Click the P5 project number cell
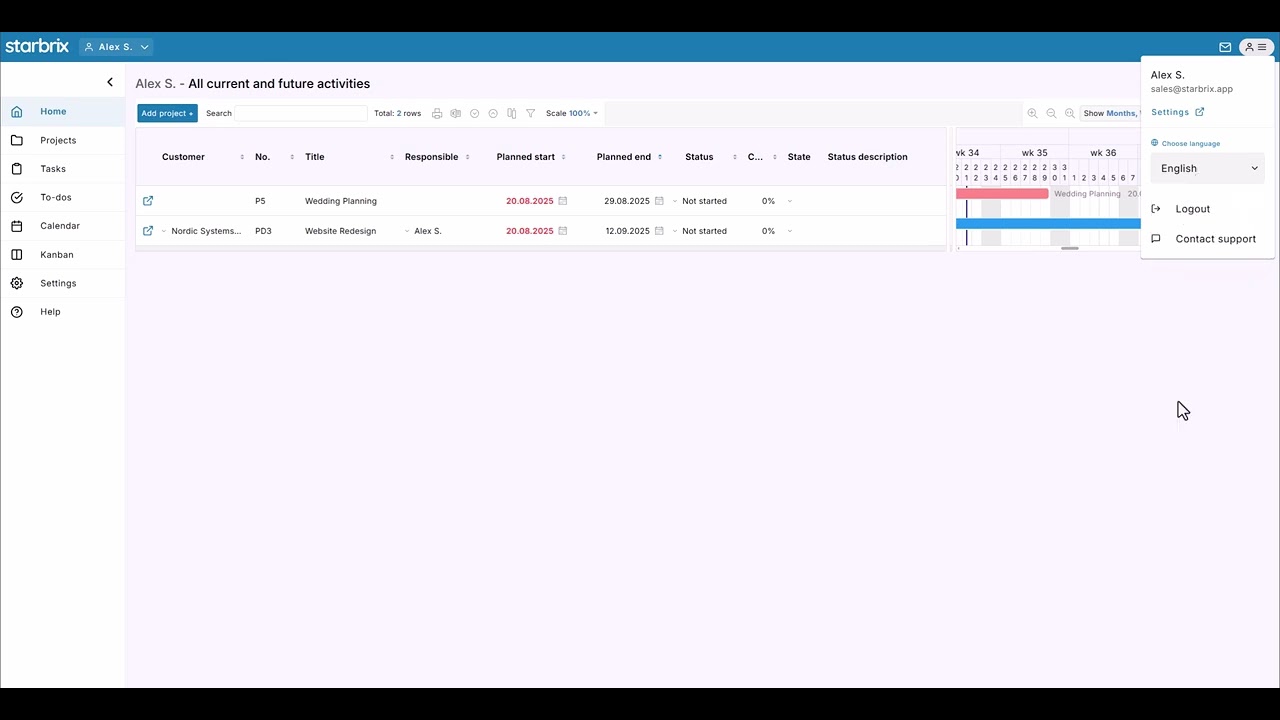 [260, 201]
